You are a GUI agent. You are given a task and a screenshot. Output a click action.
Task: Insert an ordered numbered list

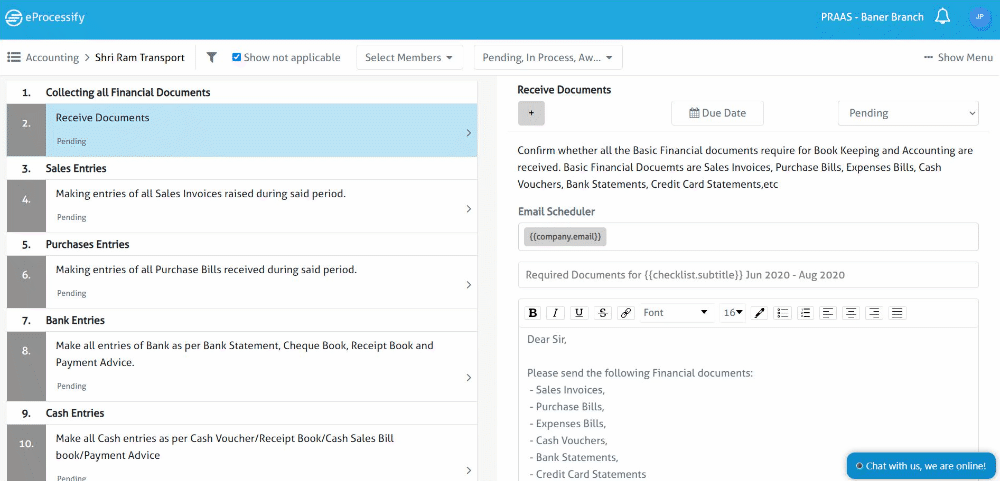(805, 313)
